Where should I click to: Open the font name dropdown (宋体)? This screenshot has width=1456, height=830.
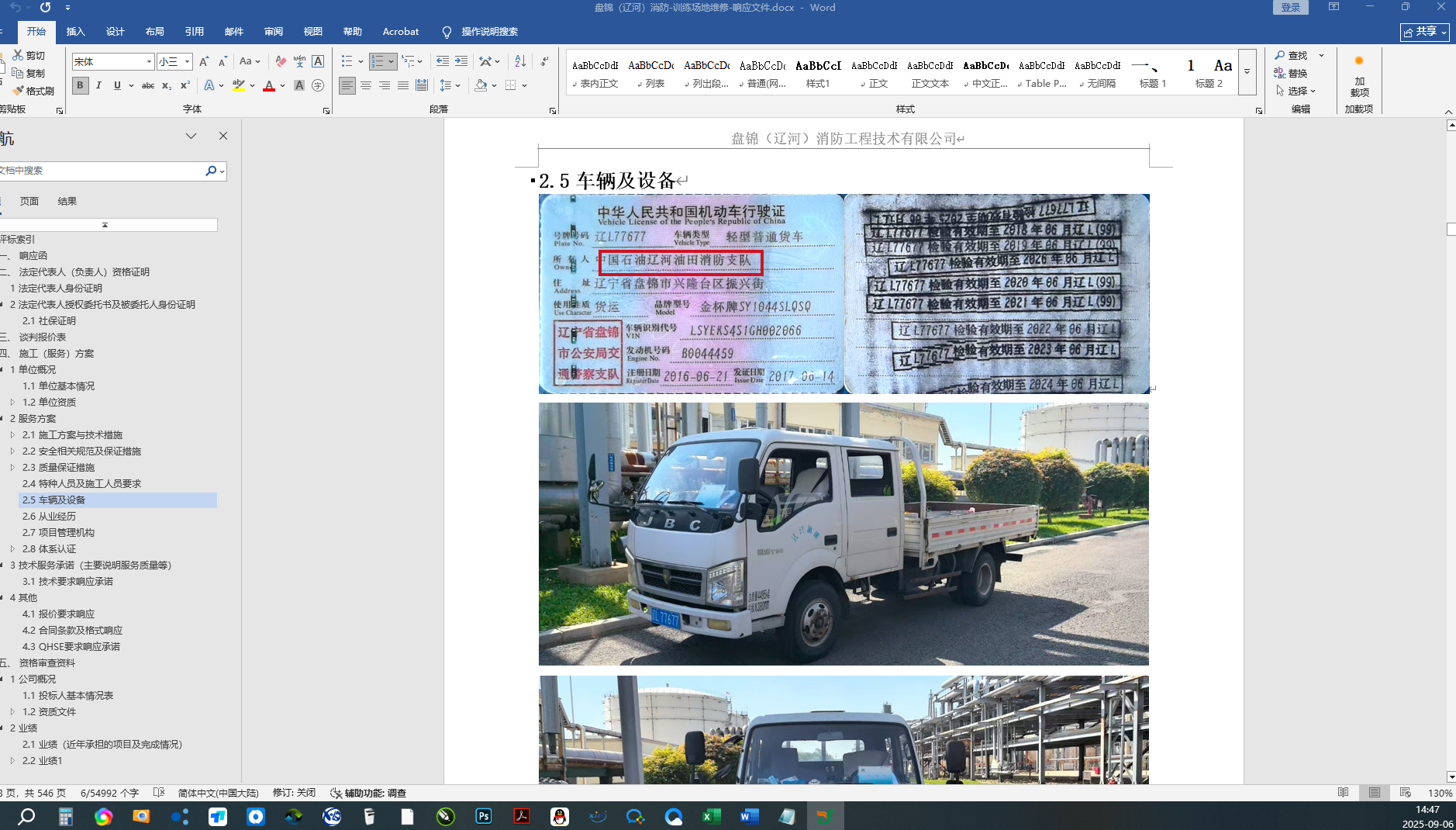(149, 61)
